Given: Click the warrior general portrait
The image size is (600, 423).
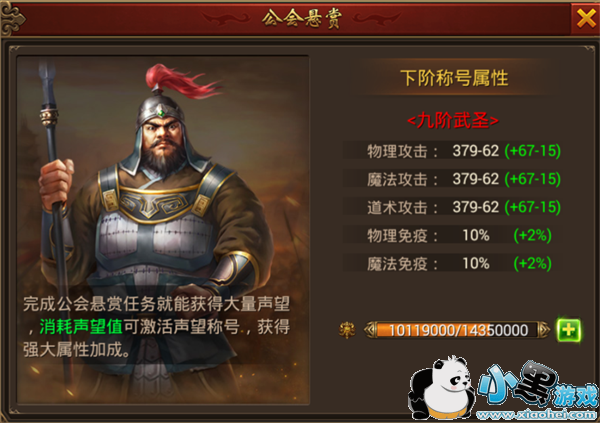Looking at the screenshot, I should (x=163, y=230).
